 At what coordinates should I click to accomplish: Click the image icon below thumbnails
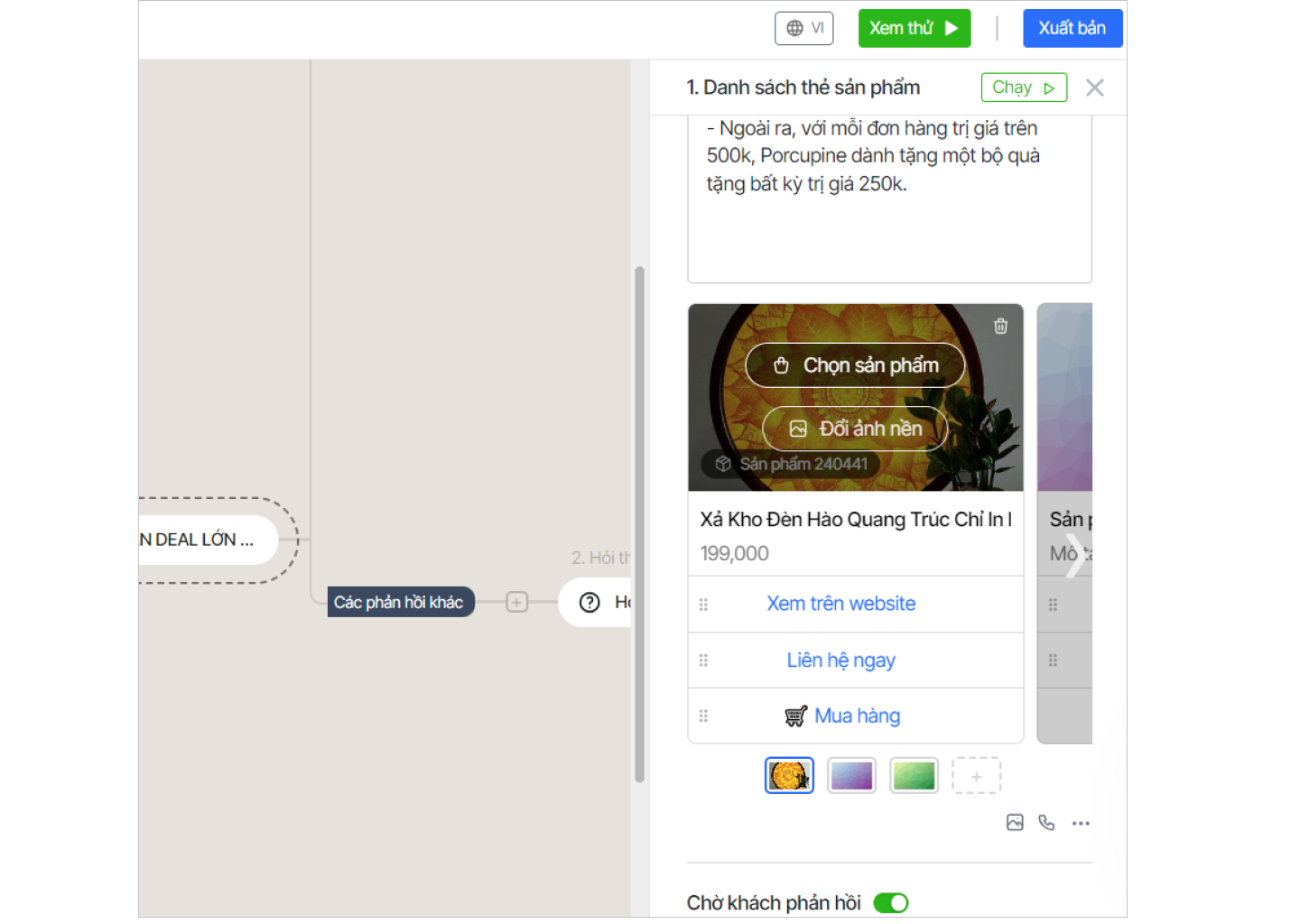coord(1015,823)
